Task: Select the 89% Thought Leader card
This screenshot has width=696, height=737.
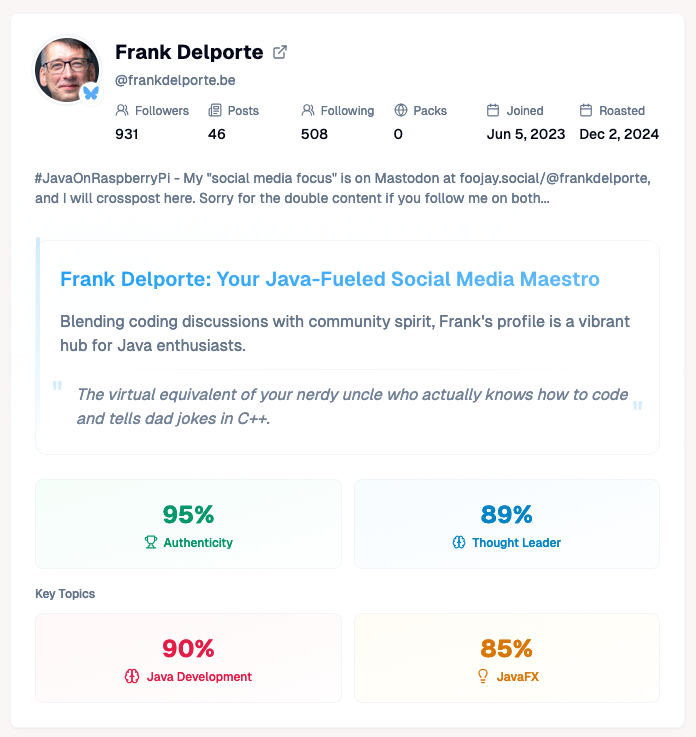Action: pyautogui.click(x=506, y=524)
